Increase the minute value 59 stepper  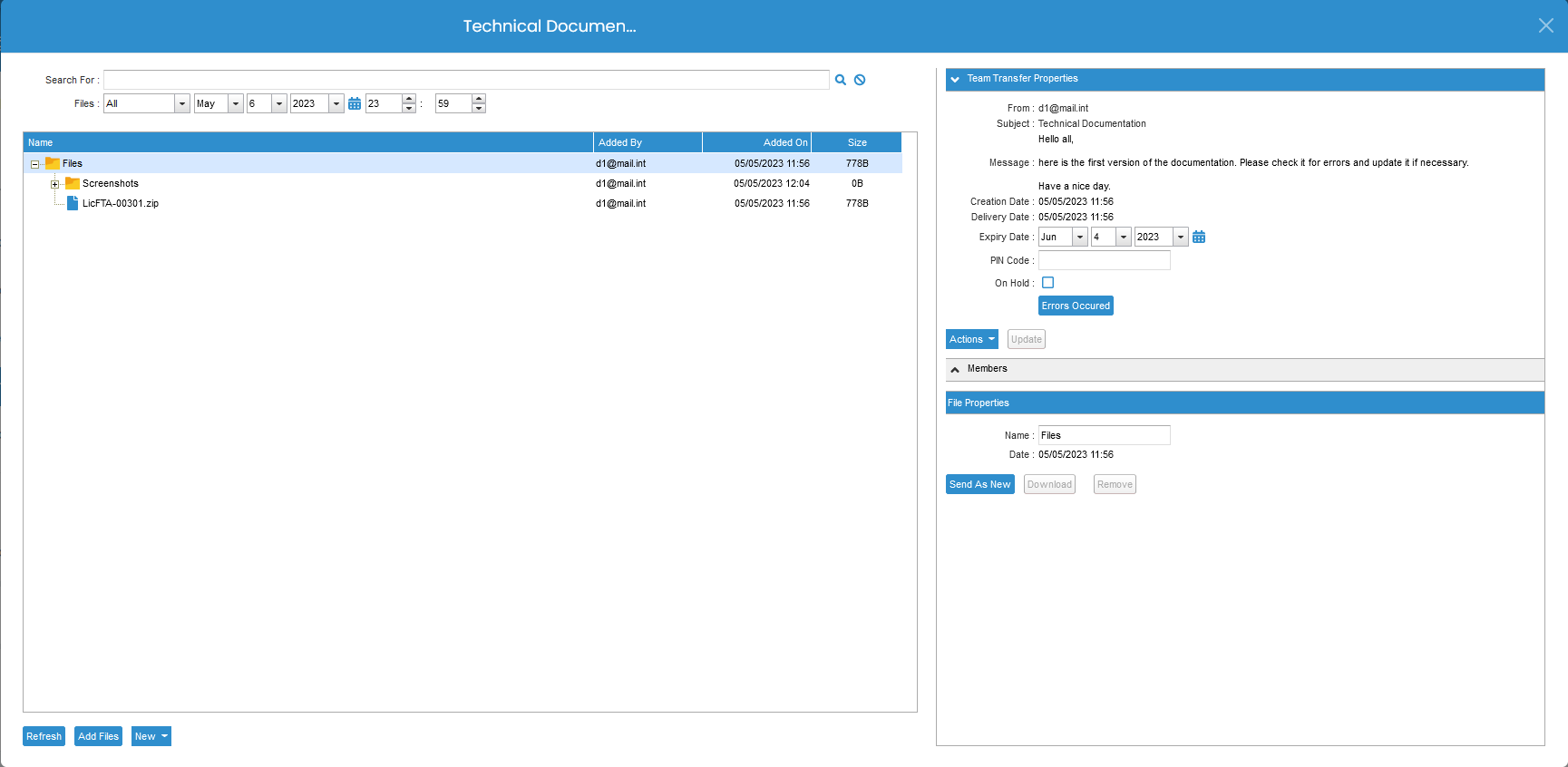[479, 99]
